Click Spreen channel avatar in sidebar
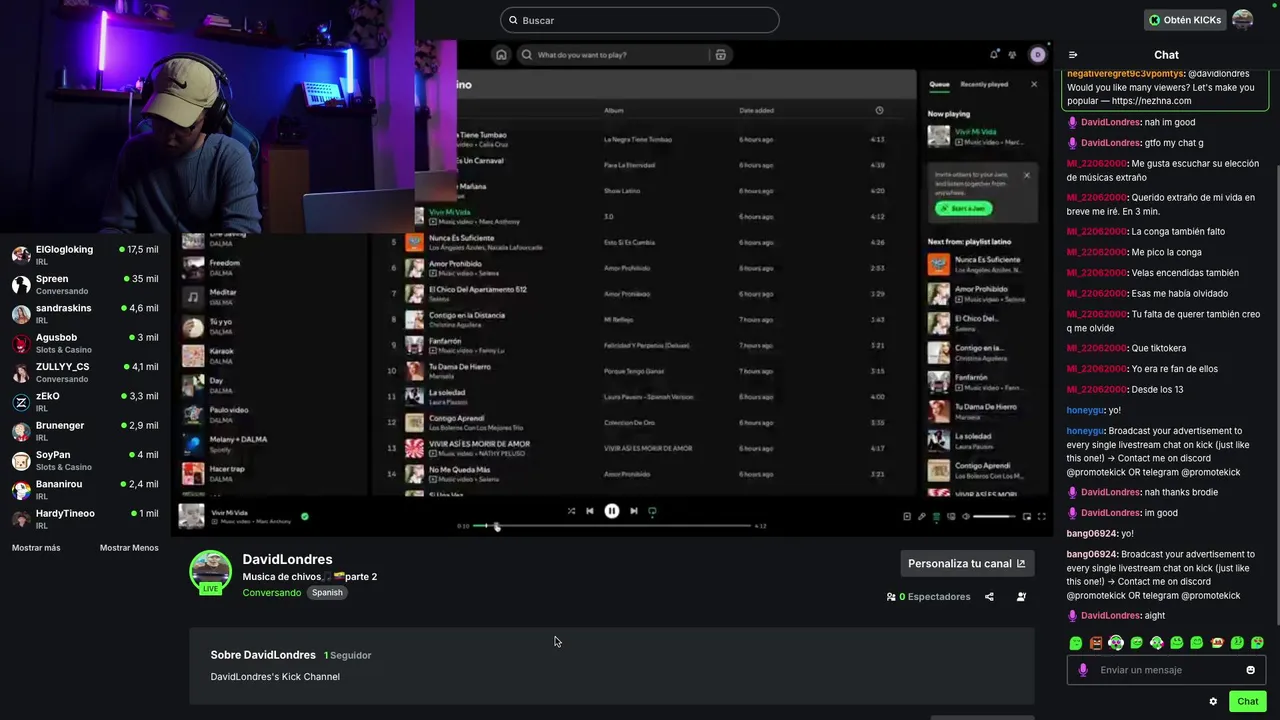The width and height of the screenshot is (1280, 720). [x=21, y=285]
